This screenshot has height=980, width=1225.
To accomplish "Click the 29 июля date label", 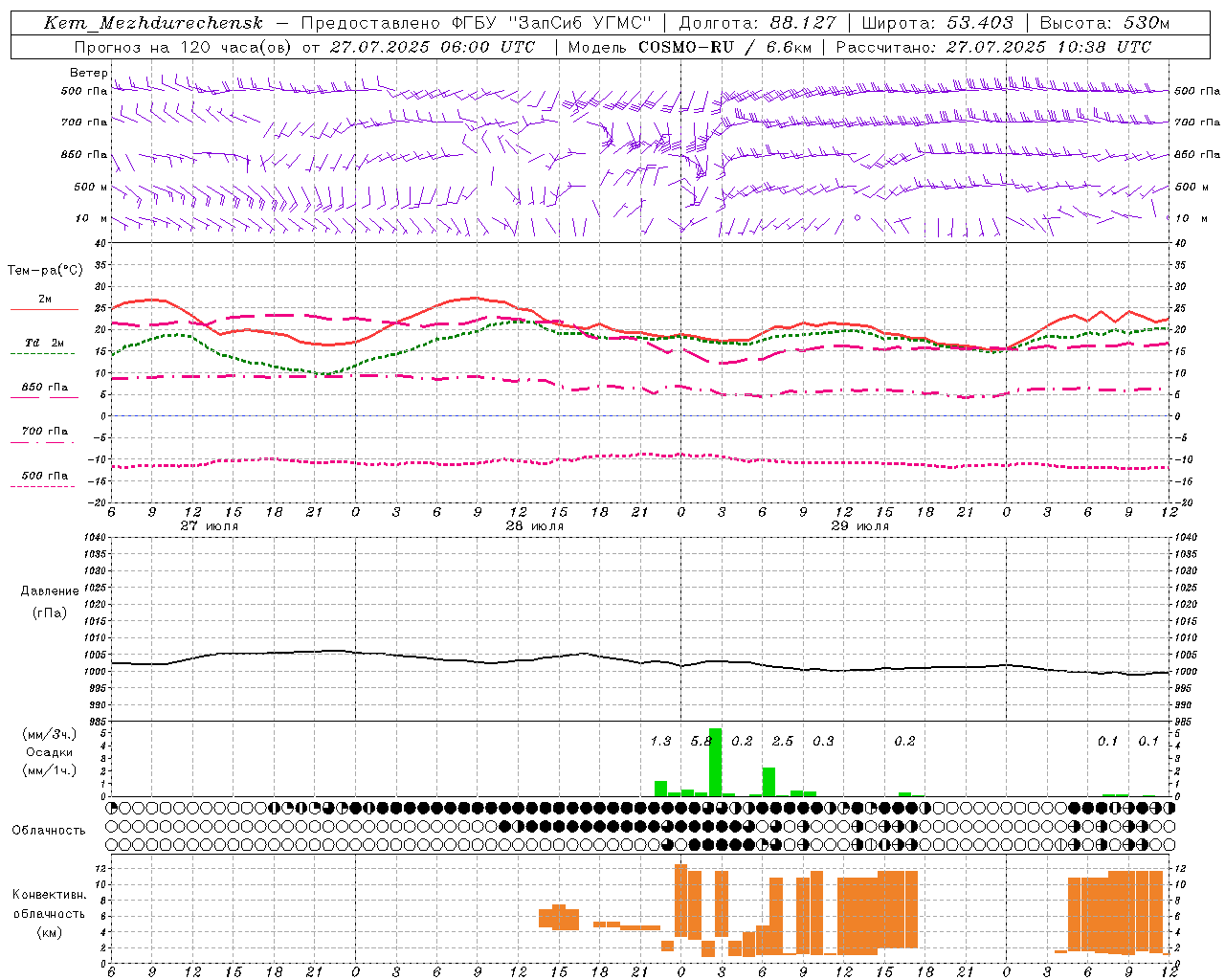I will pos(860,526).
